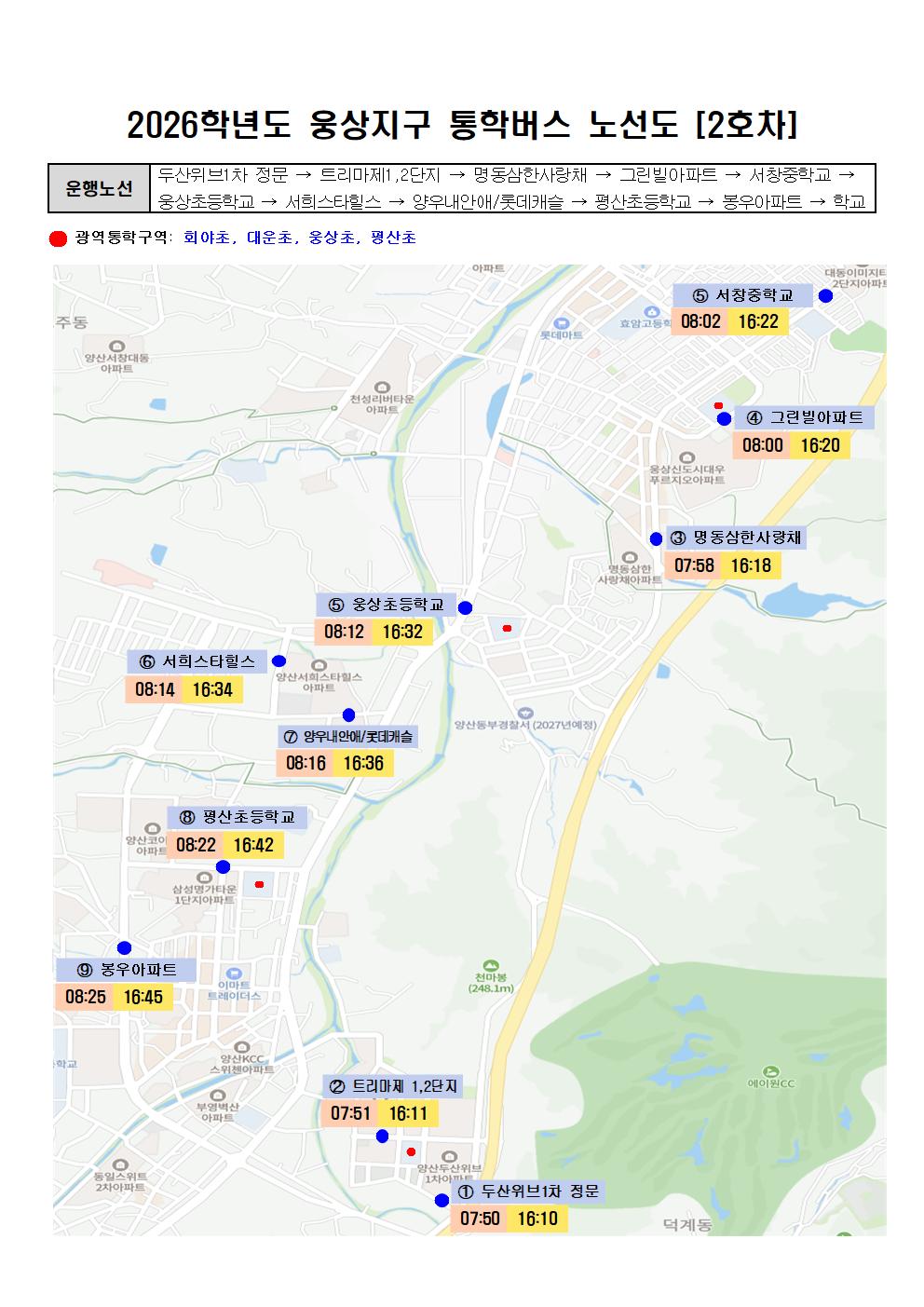Toggle the red dot near 트리마제 단지
The width and height of the screenshot is (924, 1307).
coord(409,1151)
